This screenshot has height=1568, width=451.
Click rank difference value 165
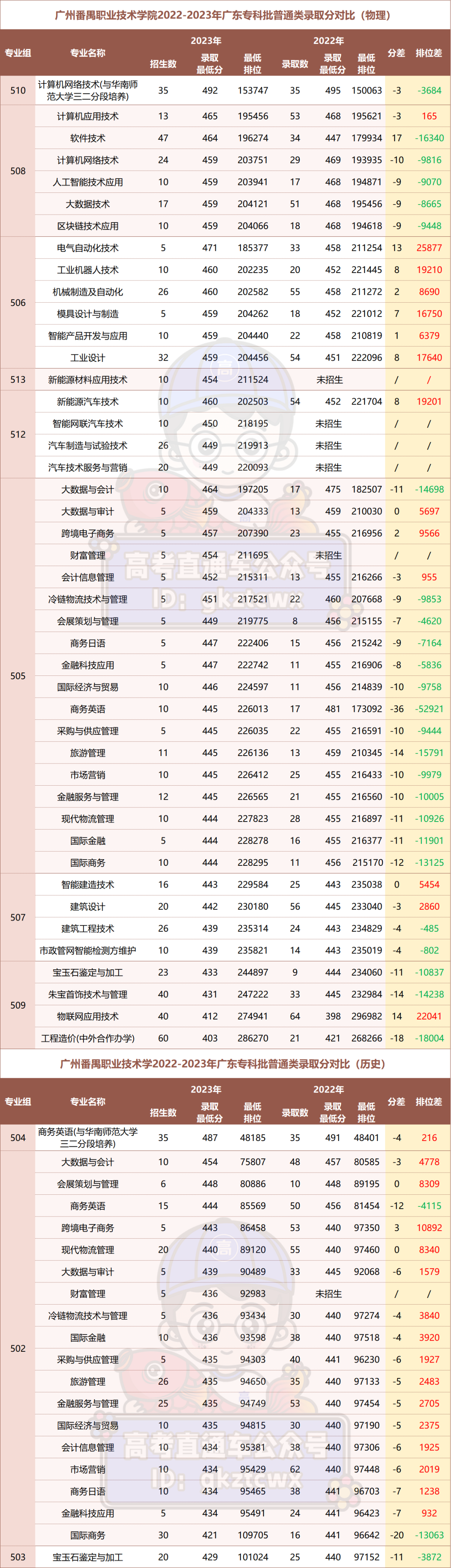(x=429, y=116)
